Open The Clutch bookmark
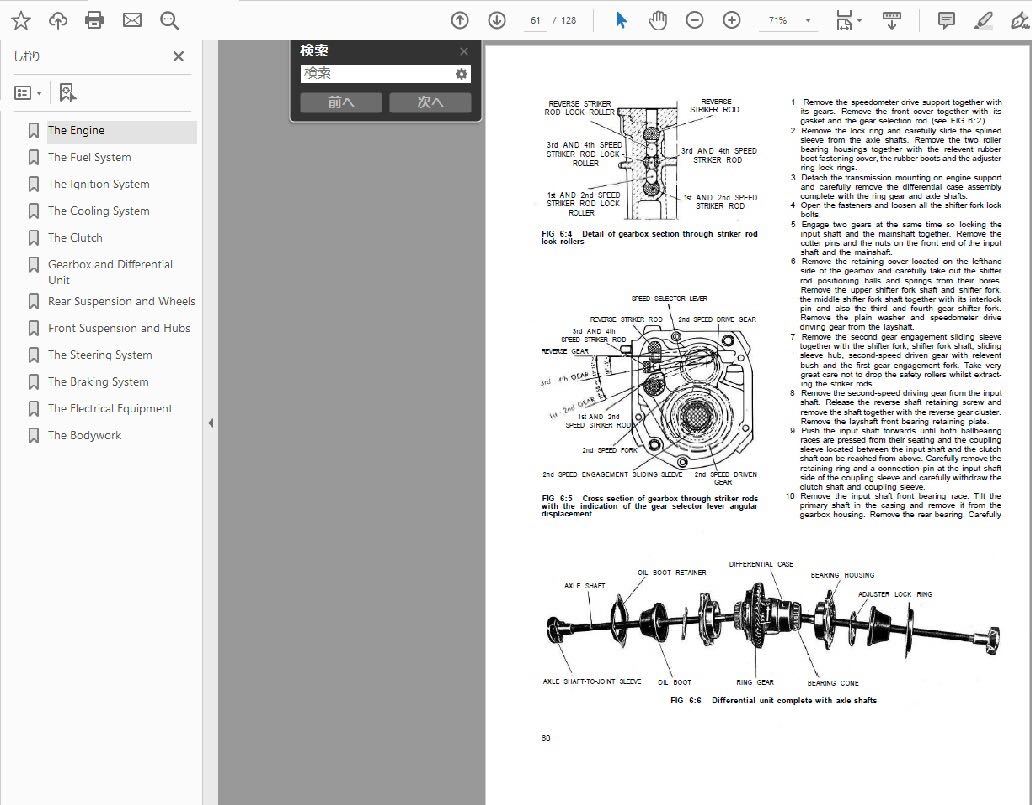The image size is (1032, 805). (75, 238)
